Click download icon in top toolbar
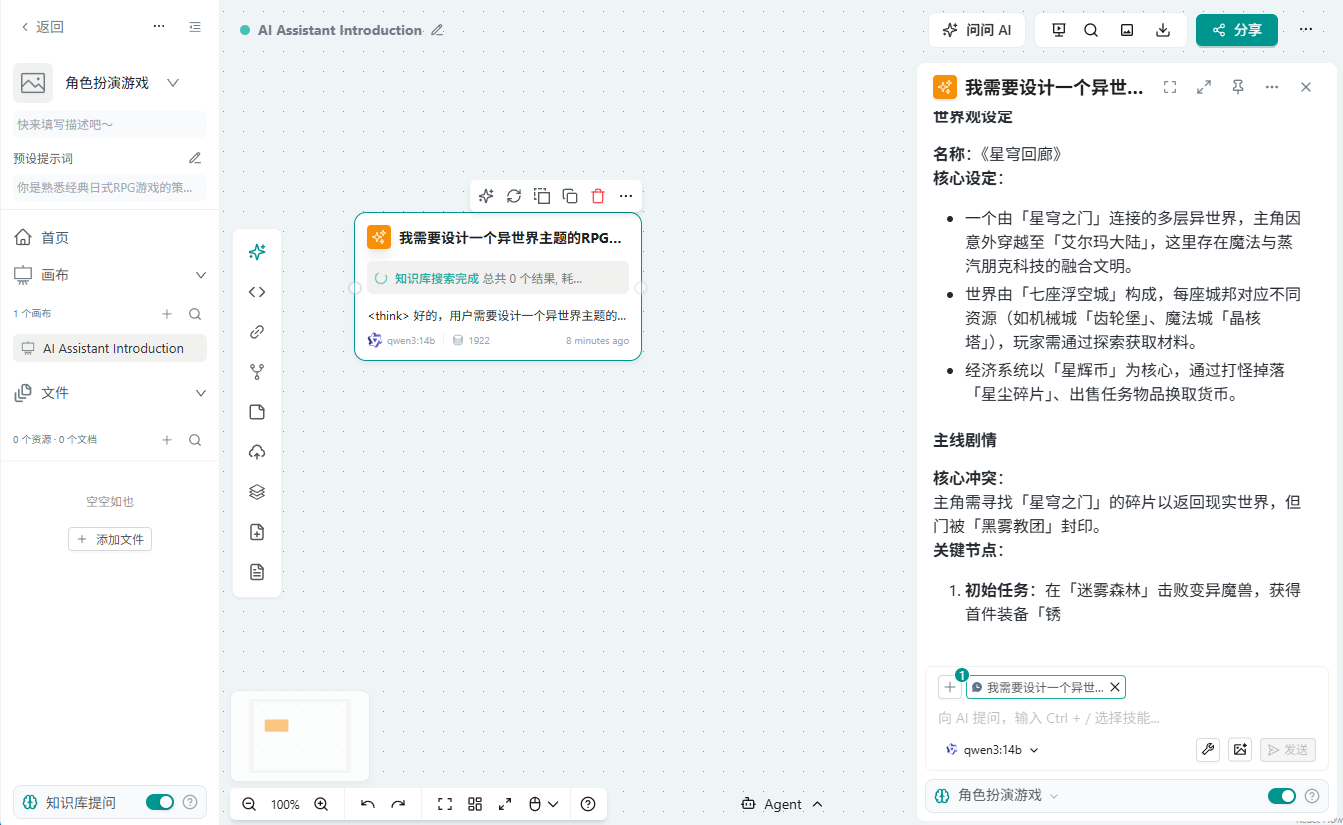 pyautogui.click(x=1163, y=30)
